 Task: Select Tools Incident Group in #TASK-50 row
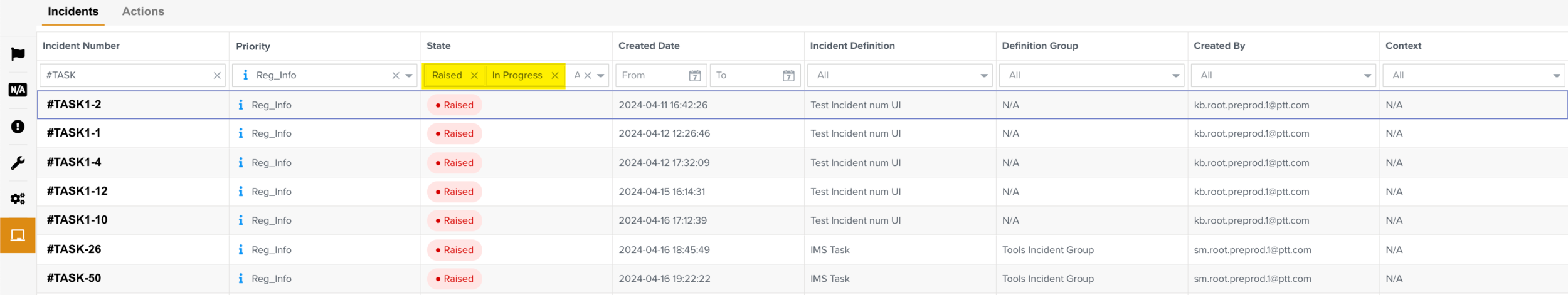point(1048,279)
